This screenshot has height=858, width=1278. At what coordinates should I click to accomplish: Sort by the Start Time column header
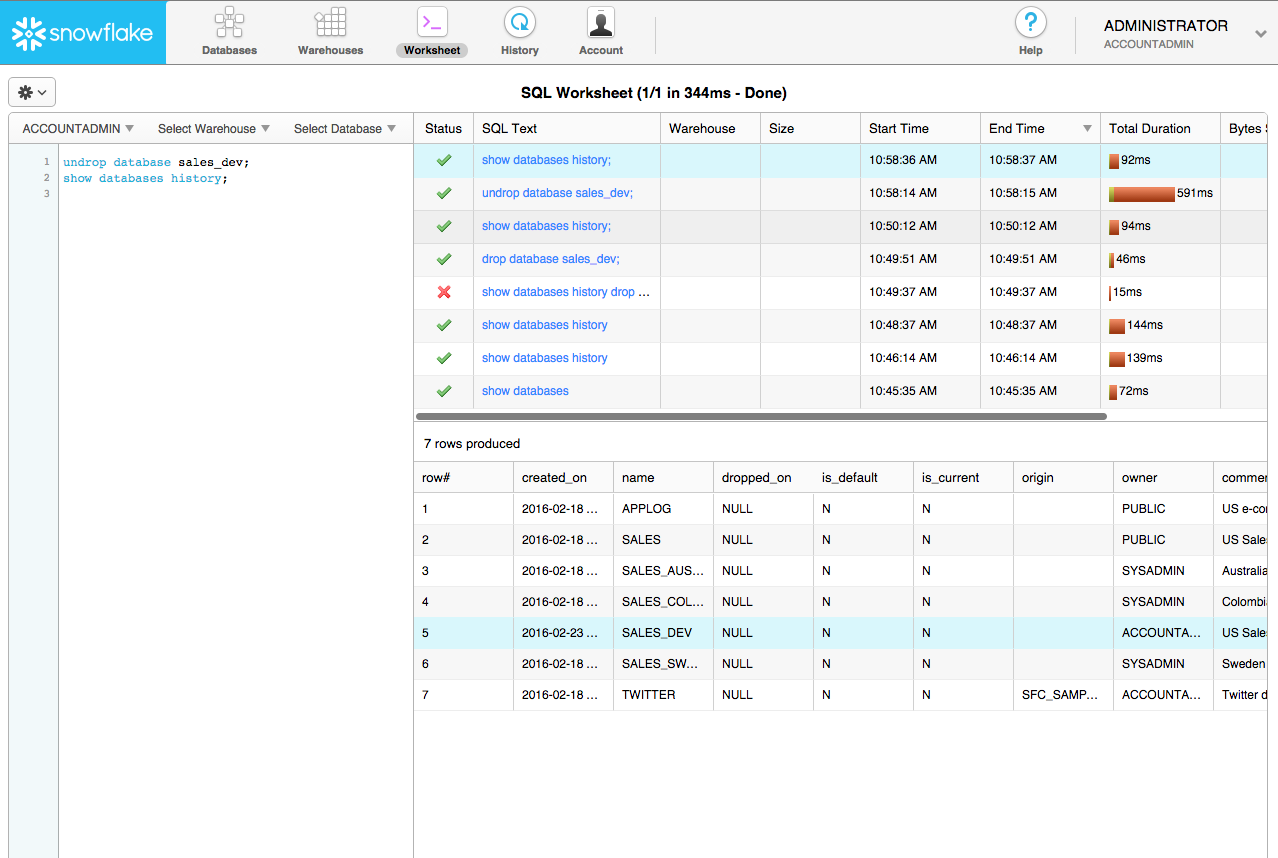(x=920, y=128)
